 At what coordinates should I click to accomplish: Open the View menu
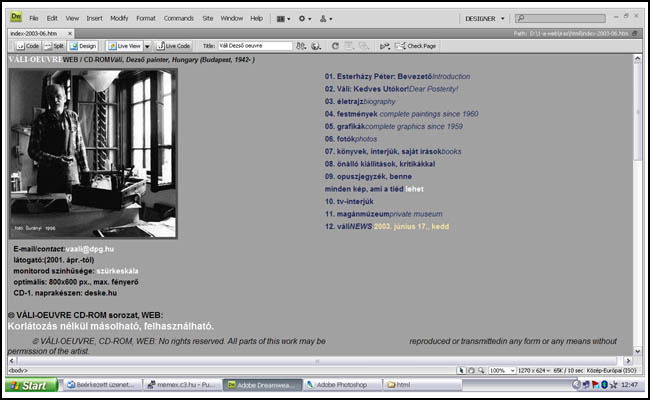[72, 19]
